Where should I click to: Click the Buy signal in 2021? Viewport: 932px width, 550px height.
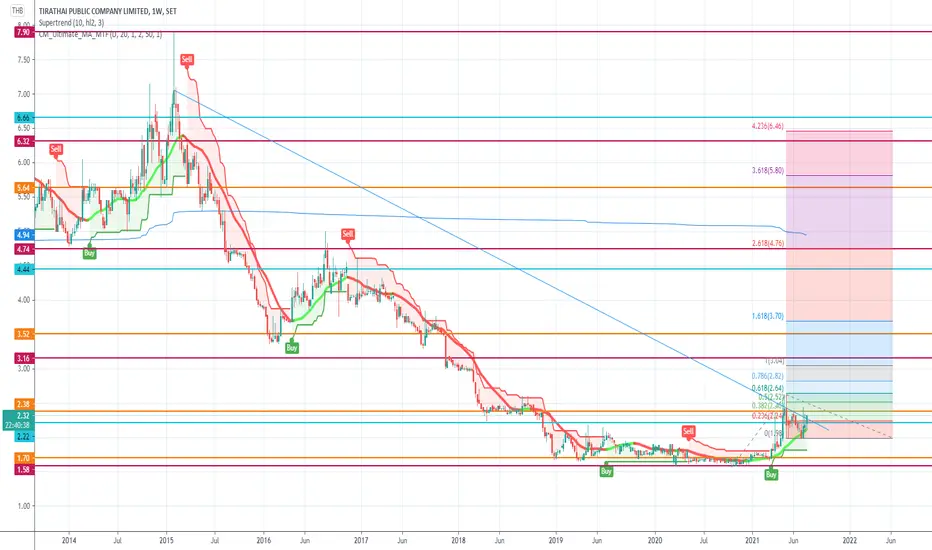point(771,474)
